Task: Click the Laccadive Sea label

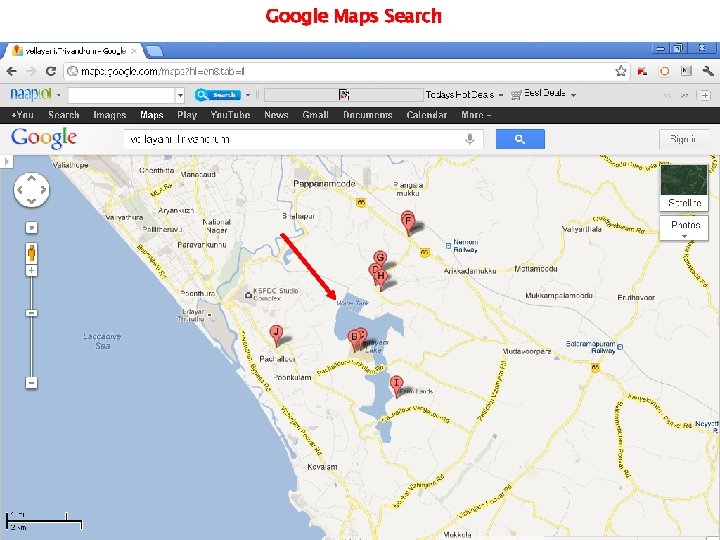Action: tap(102, 341)
